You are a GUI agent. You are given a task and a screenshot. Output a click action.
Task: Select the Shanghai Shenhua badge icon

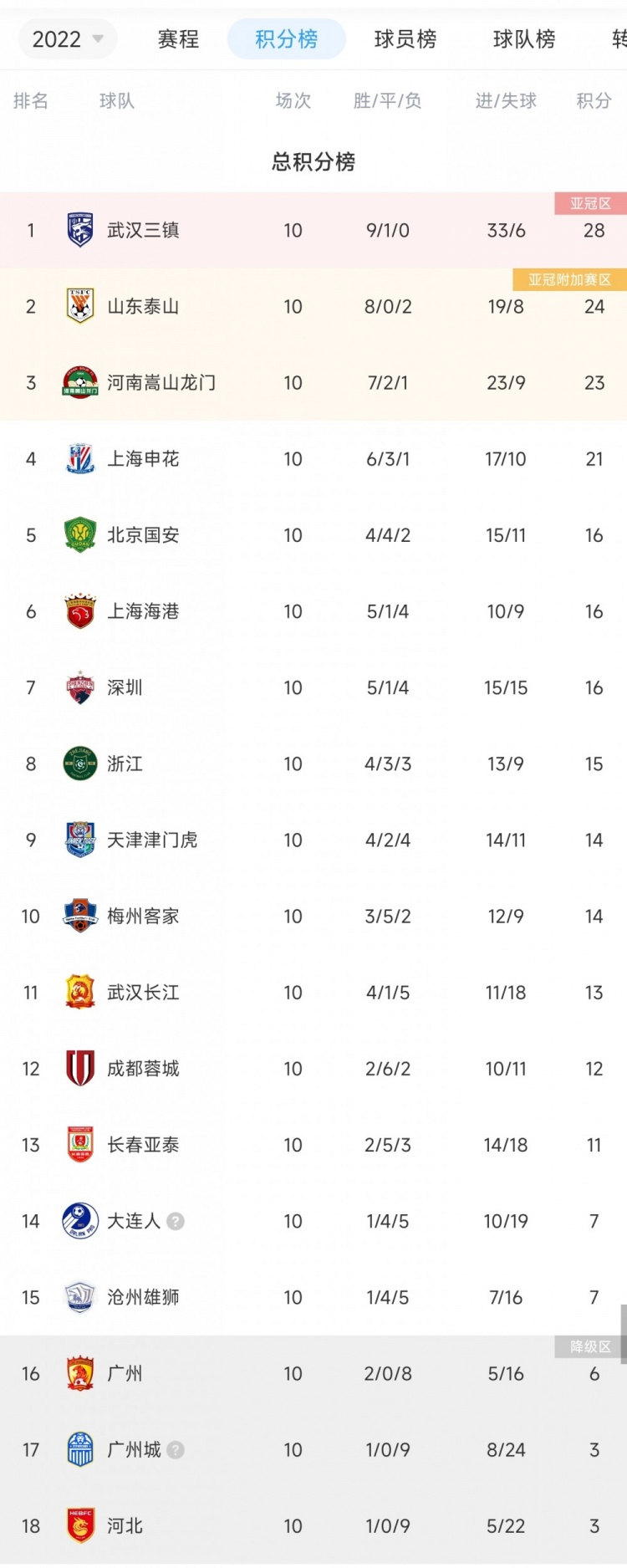79,458
